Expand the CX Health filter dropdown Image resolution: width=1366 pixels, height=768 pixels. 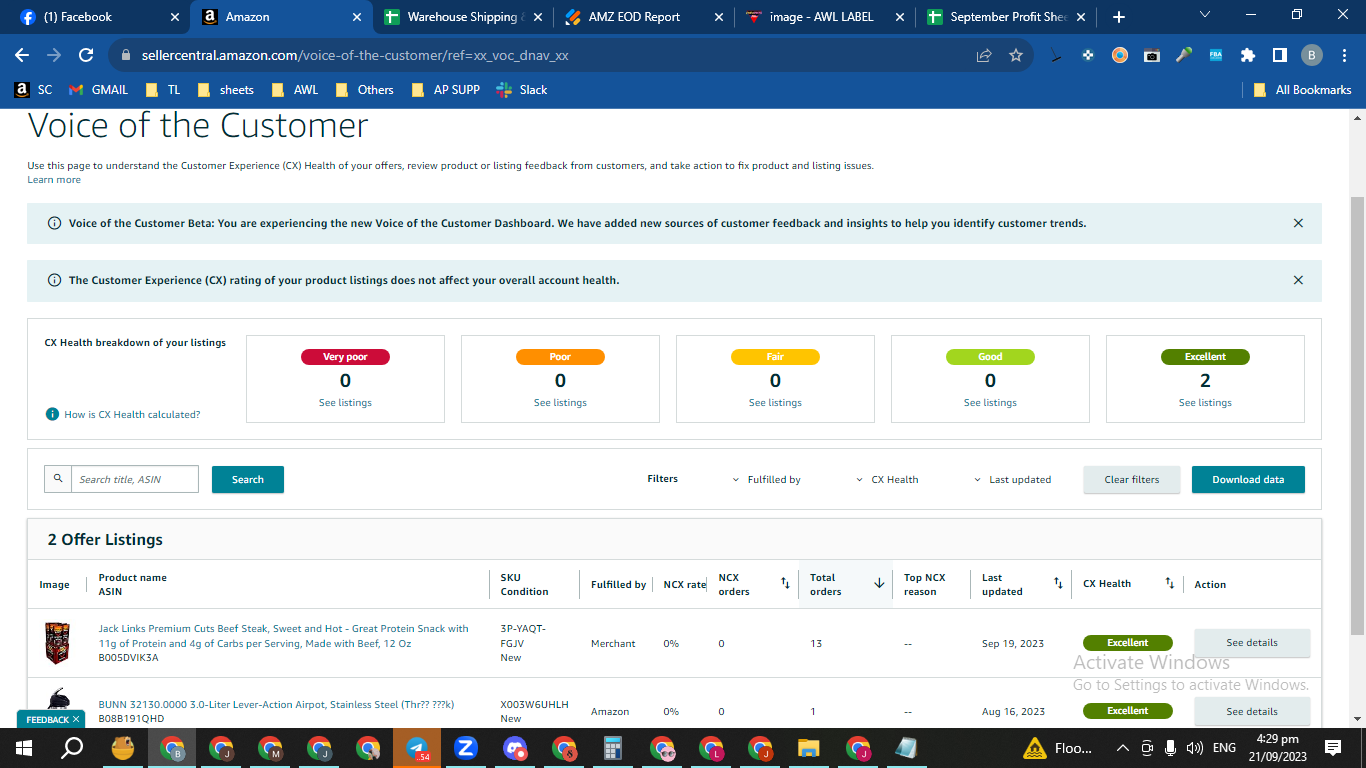(887, 480)
